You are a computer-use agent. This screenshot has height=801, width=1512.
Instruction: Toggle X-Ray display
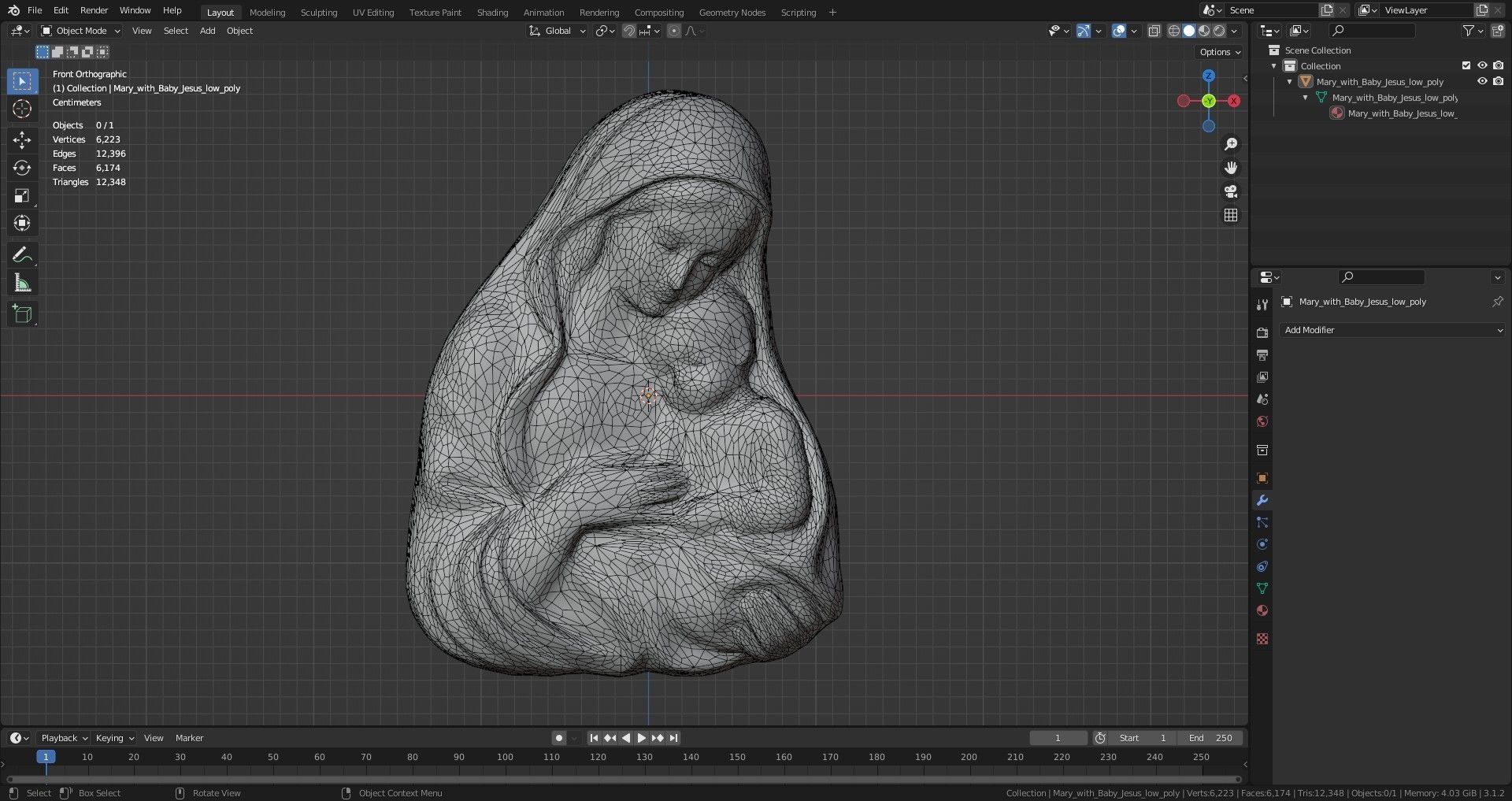point(1154,31)
